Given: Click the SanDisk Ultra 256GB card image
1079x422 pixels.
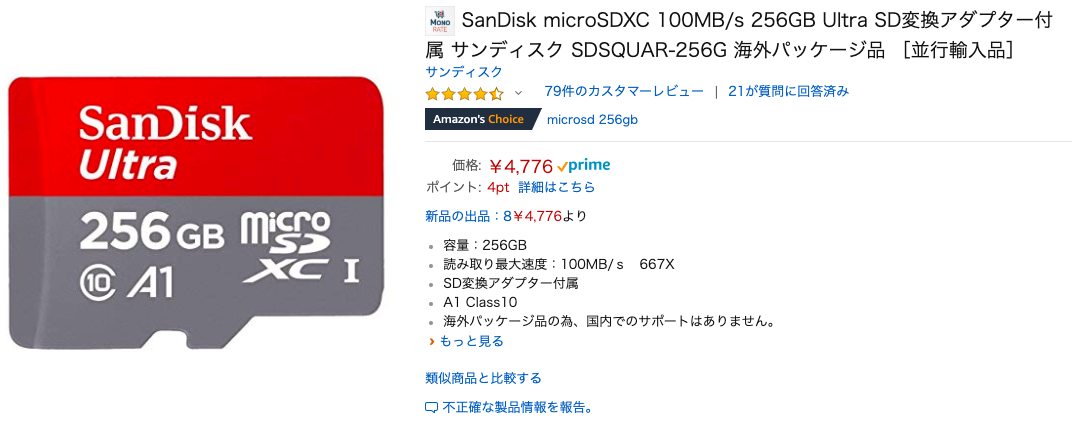Looking at the screenshot, I should click(198, 212).
